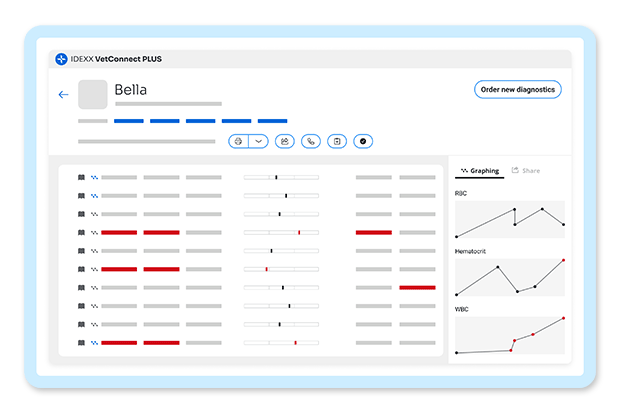The width and height of the screenshot is (621, 414).
Task: Expand the print options chevron
Action: coord(259,141)
